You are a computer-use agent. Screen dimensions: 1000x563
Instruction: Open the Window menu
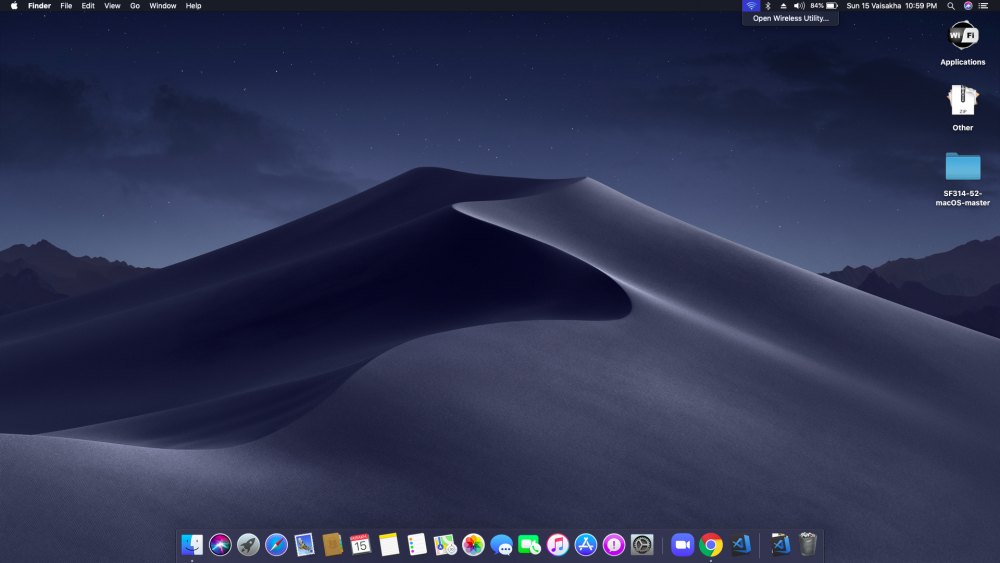click(x=163, y=6)
